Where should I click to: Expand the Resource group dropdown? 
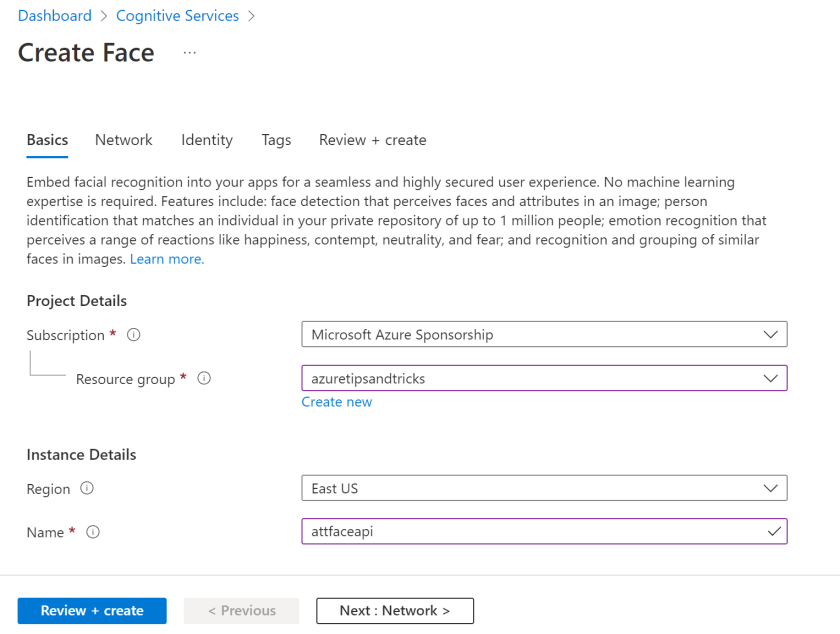pyautogui.click(x=544, y=379)
